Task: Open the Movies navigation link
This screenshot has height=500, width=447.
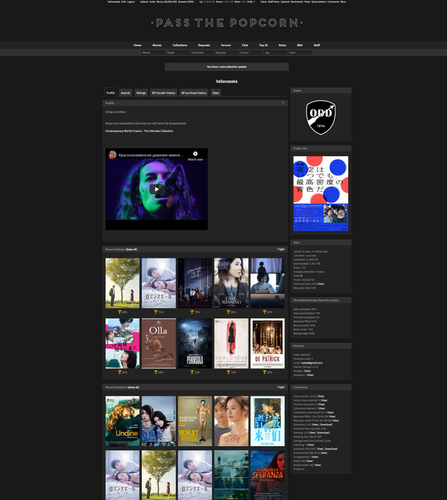Action: [x=157, y=45]
